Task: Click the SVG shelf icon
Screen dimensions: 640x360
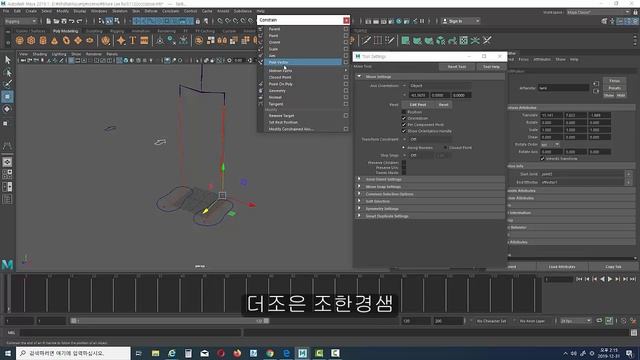Action: point(144,40)
